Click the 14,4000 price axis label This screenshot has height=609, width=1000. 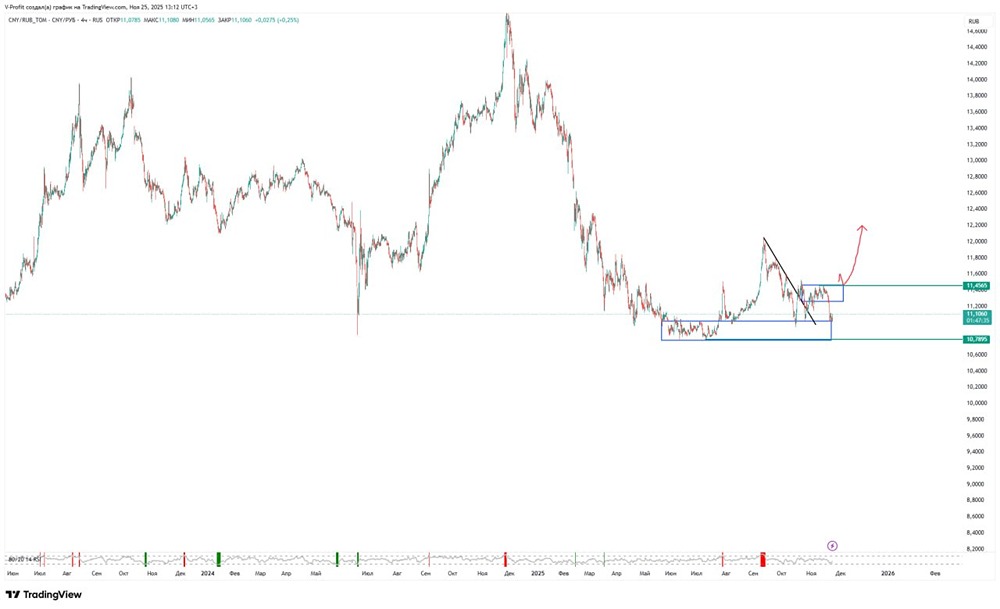pyautogui.click(x=978, y=47)
